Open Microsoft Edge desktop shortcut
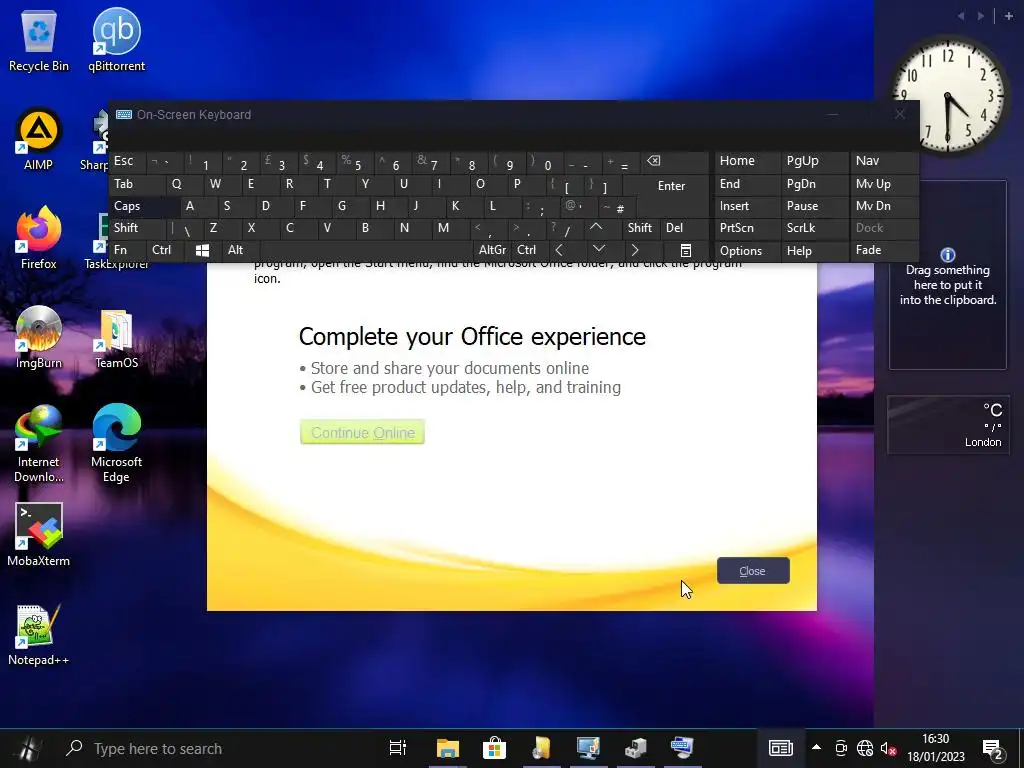This screenshot has width=1024, height=768. click(116, 444)
